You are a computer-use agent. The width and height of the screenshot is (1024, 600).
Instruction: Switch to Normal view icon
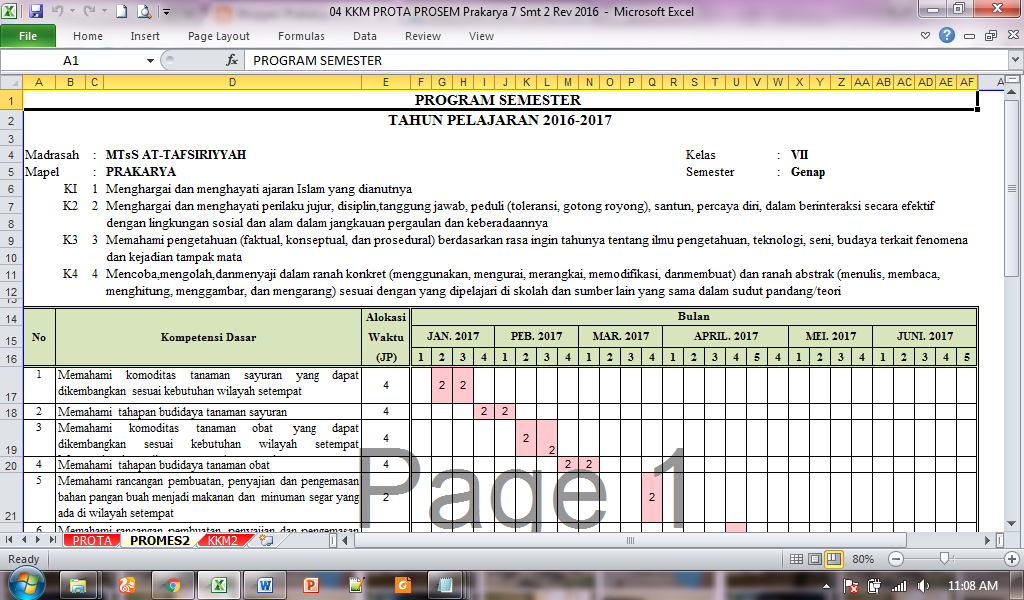pyautogui.click(x=796, y=559)
